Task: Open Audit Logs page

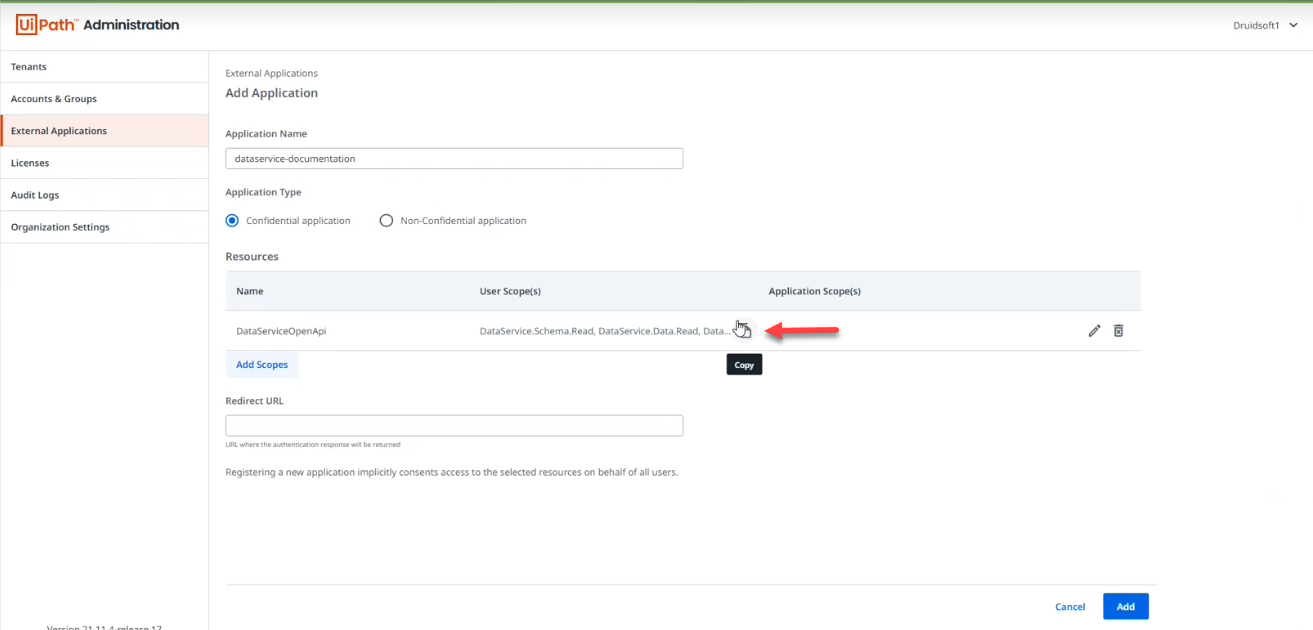Action: click(104, 195)
